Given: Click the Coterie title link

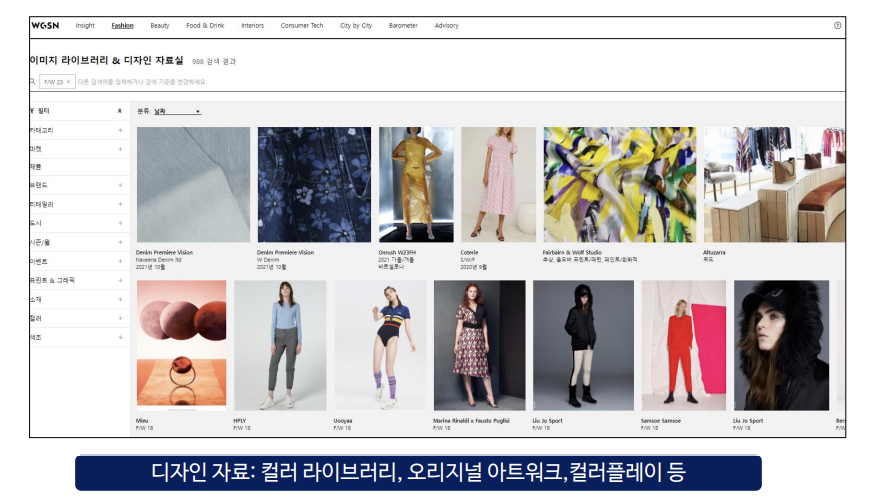Looking at the screenshot, I should click(469, 252).
